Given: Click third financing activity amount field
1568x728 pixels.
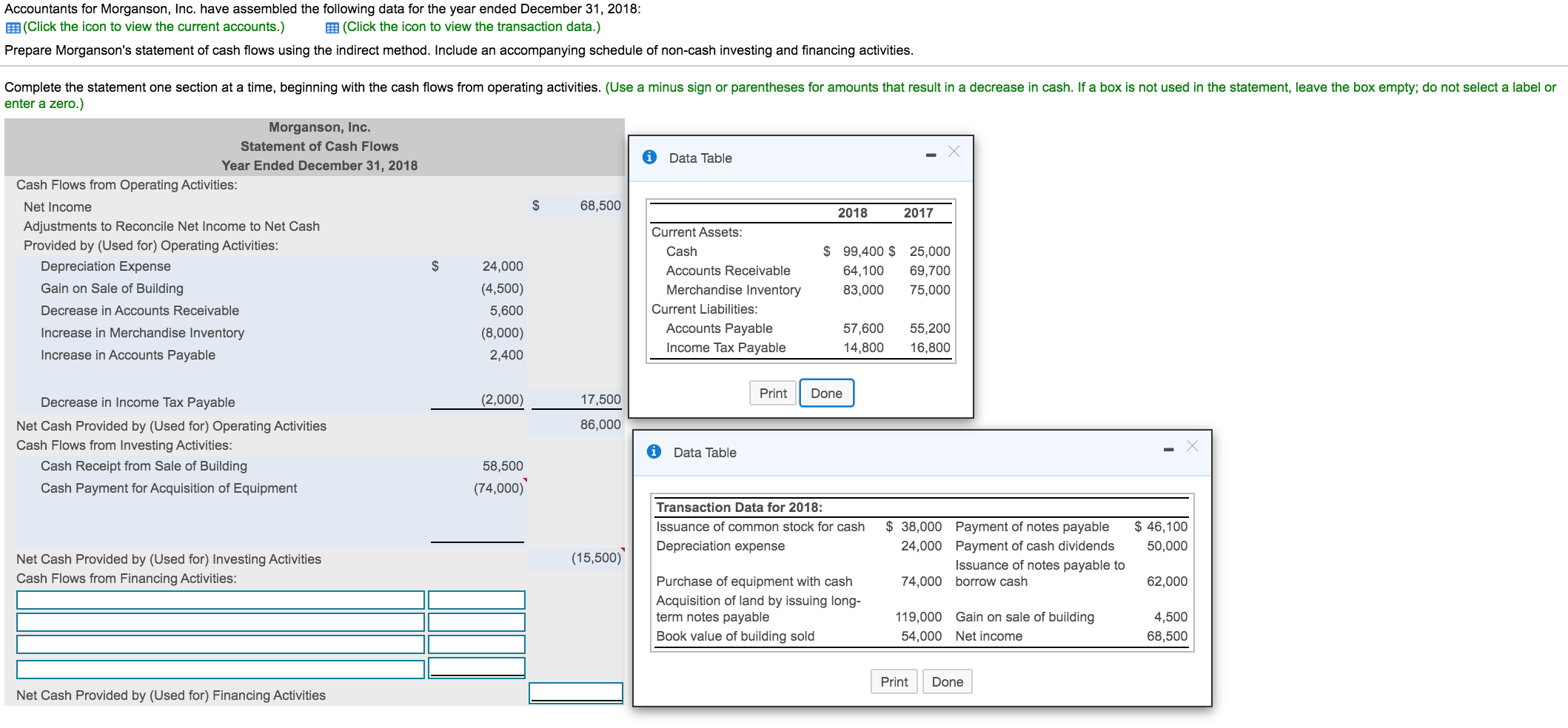Looking at the screenshot, I should [477, 644].
